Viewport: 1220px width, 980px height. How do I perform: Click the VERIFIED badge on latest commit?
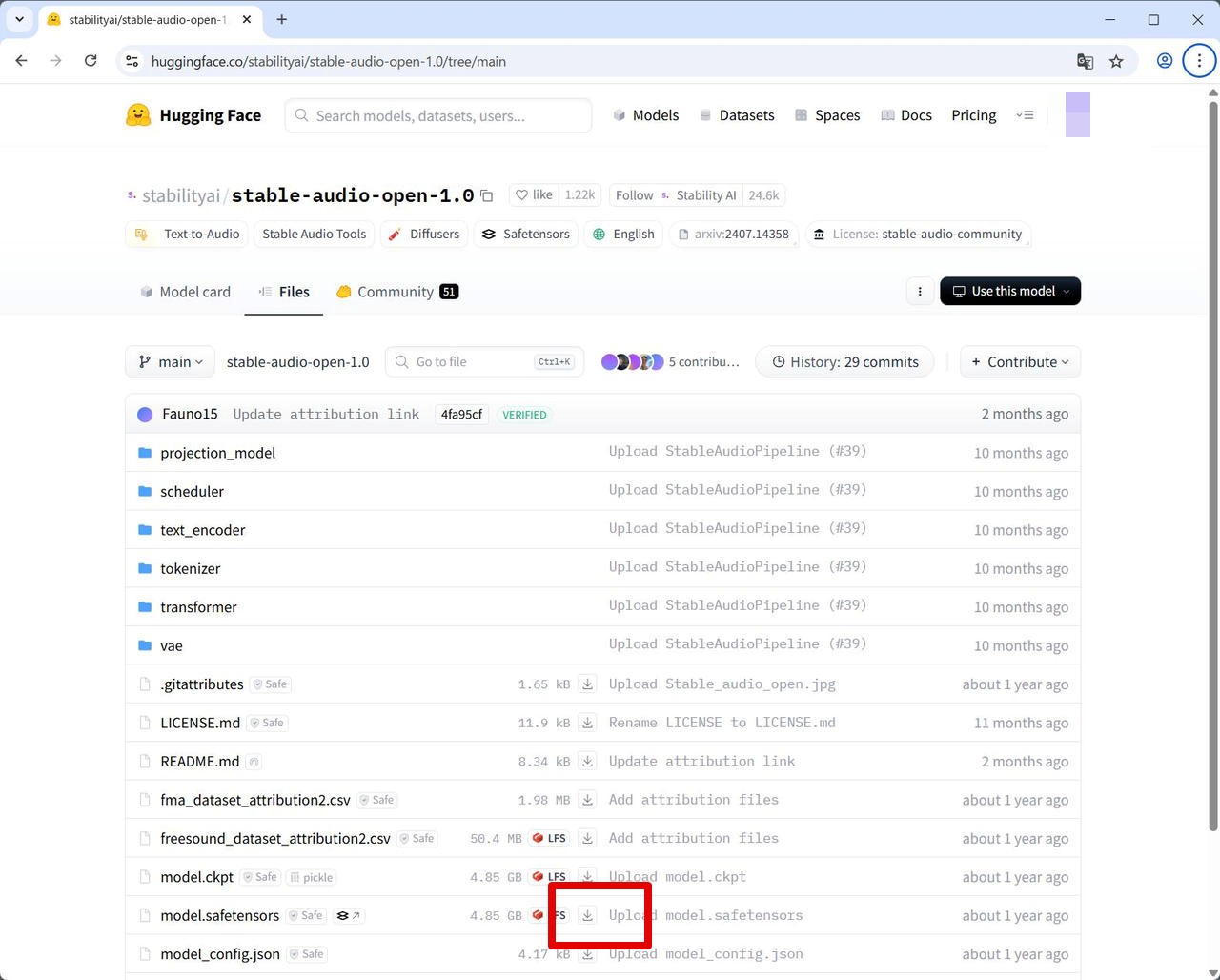524,415
